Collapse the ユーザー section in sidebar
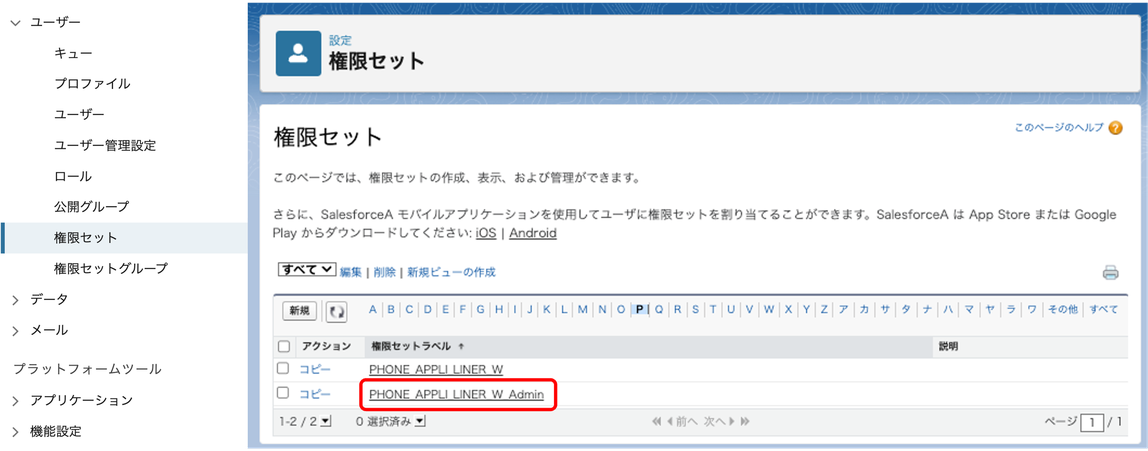This screenshot has width=1148, height=451. 16,23
